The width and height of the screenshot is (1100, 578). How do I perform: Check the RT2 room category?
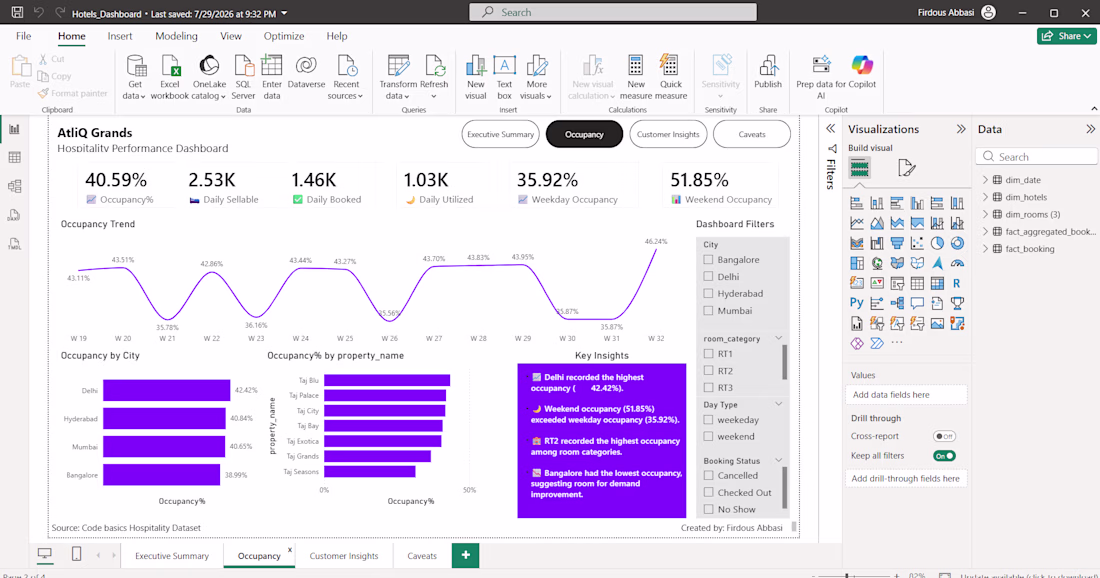pyautogui.click(x=708, y=370)
